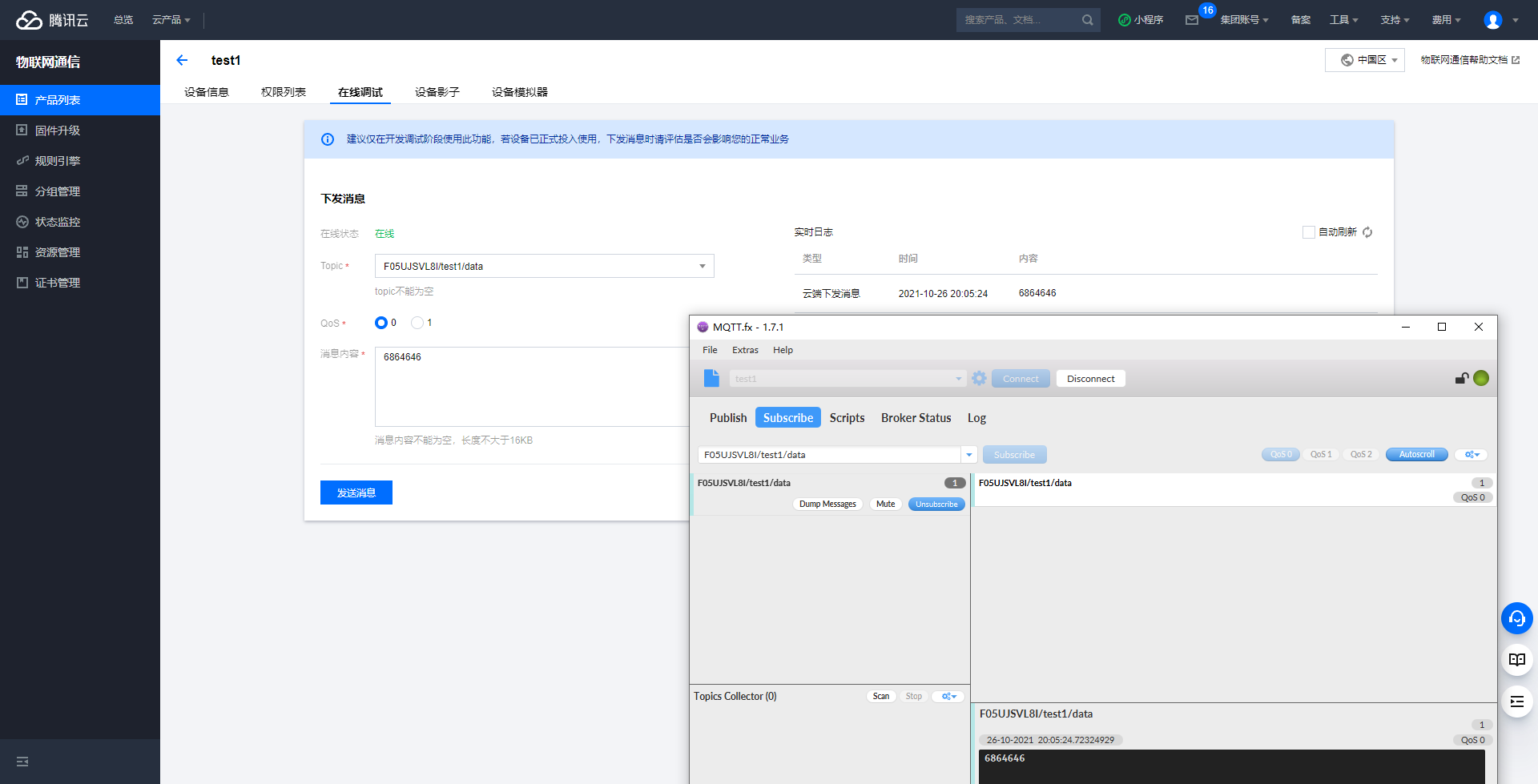Mute the F05UJSVL8I/test1/data subscription
Screen dimensions: 1538x784
885,505
